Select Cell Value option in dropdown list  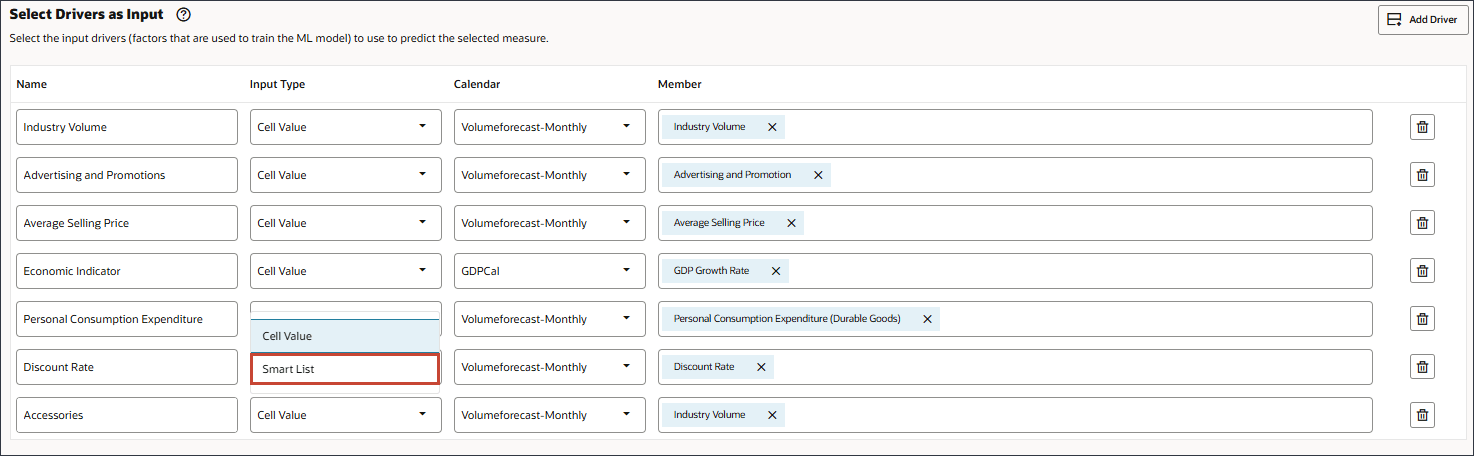344,336
